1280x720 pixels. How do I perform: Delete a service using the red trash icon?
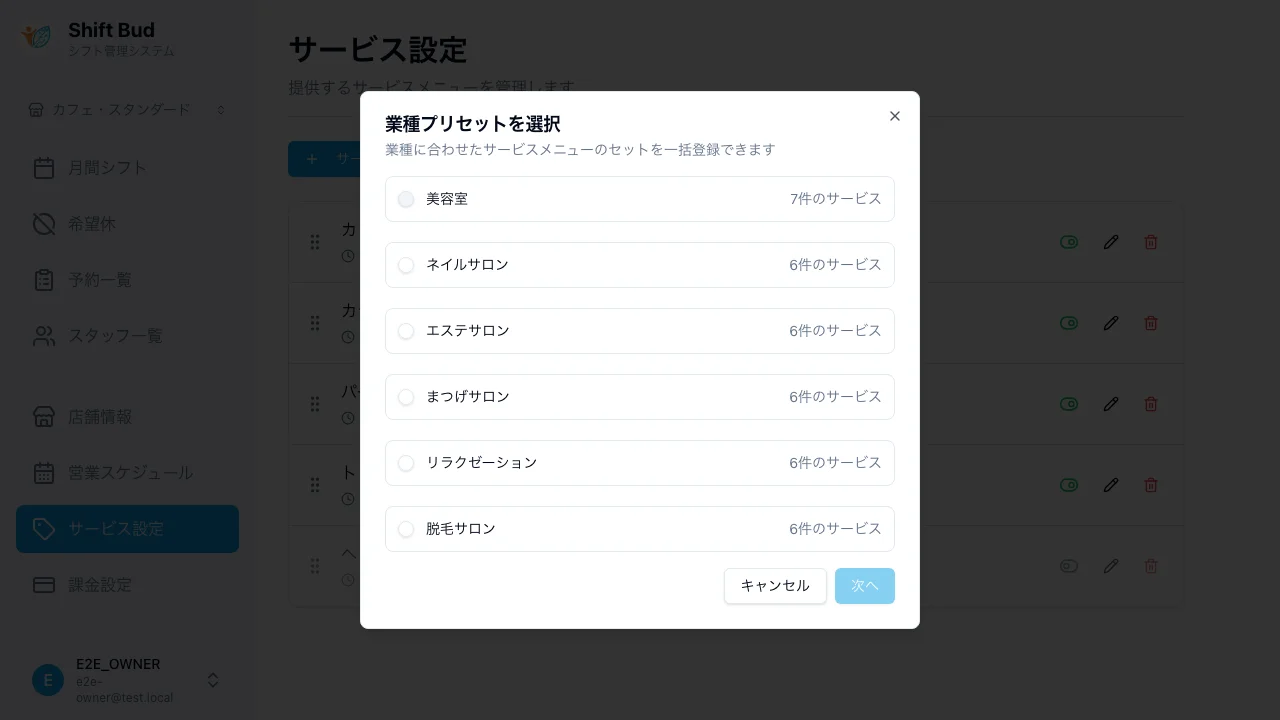[1151, 242]
